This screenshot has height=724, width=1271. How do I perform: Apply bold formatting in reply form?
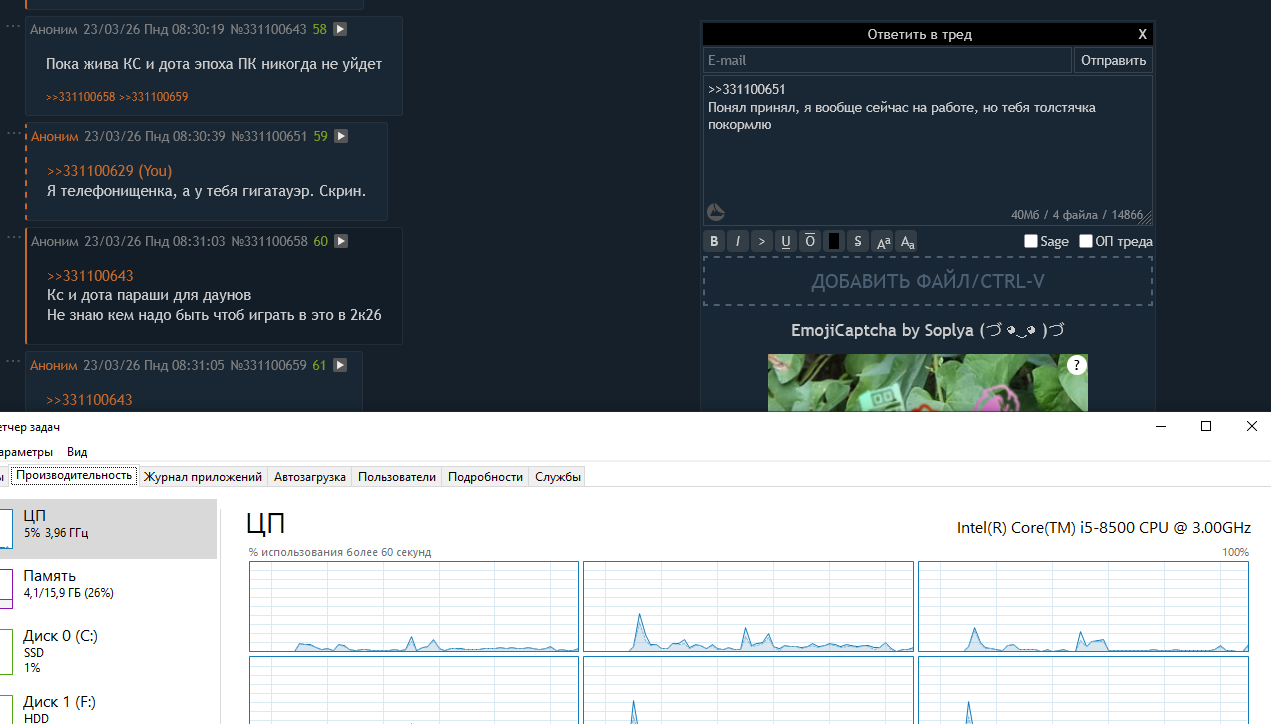click(x=714, y=241)
